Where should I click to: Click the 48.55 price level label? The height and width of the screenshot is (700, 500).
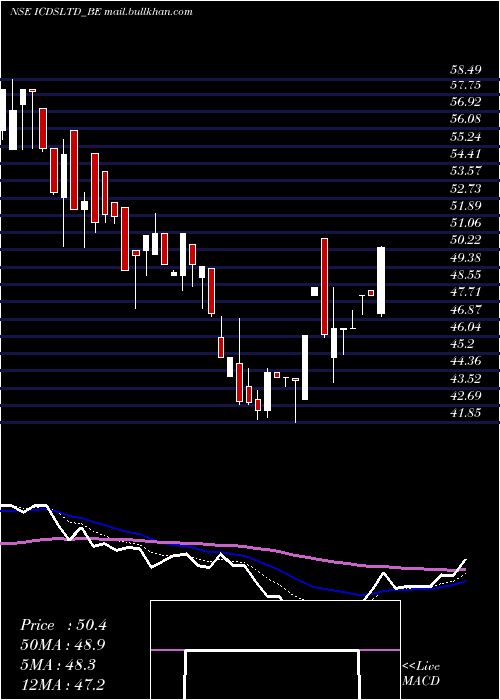click(465, 275)
